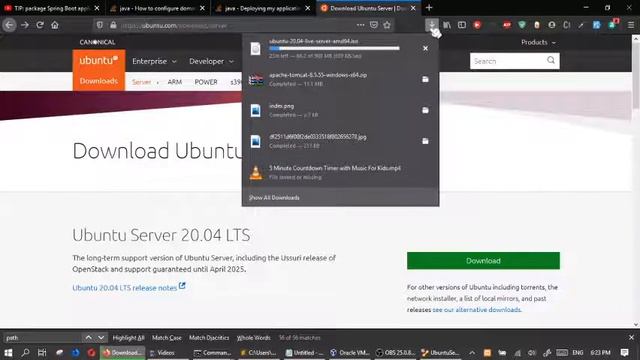Screen dimensions: 640x360
Task: Bookmark this page with the star
Action: click(387, 25)
